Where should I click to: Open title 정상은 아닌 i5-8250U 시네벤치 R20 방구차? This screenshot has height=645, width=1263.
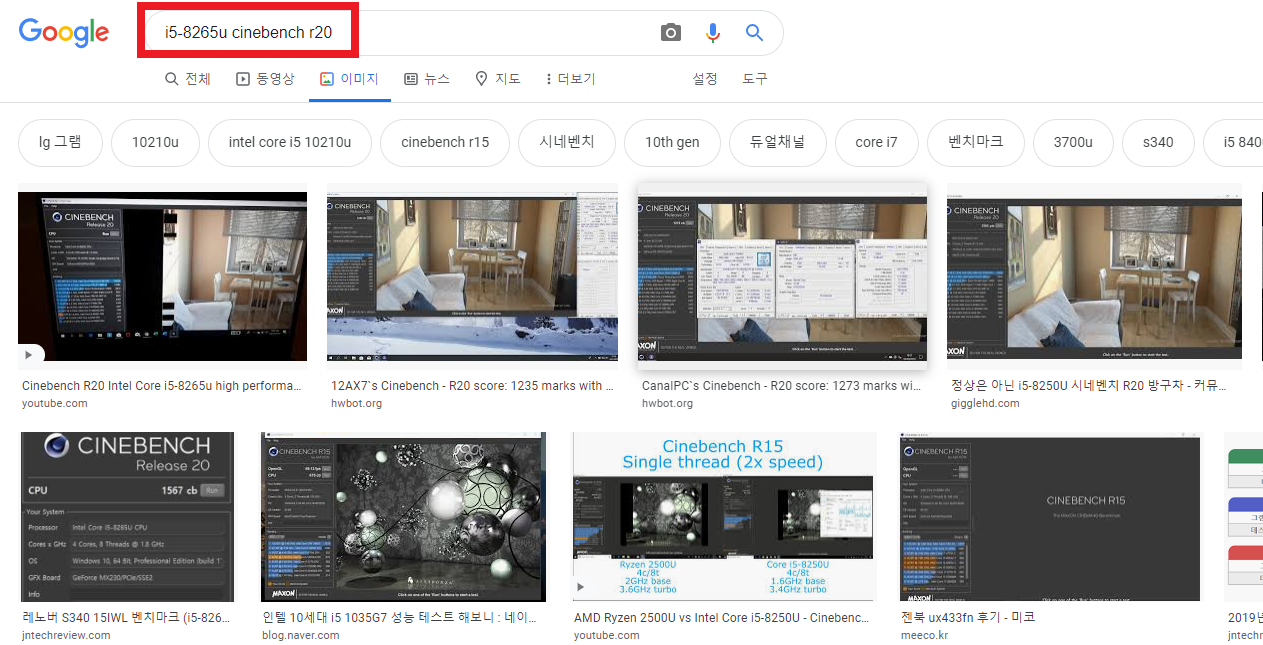click(1089, 385)
